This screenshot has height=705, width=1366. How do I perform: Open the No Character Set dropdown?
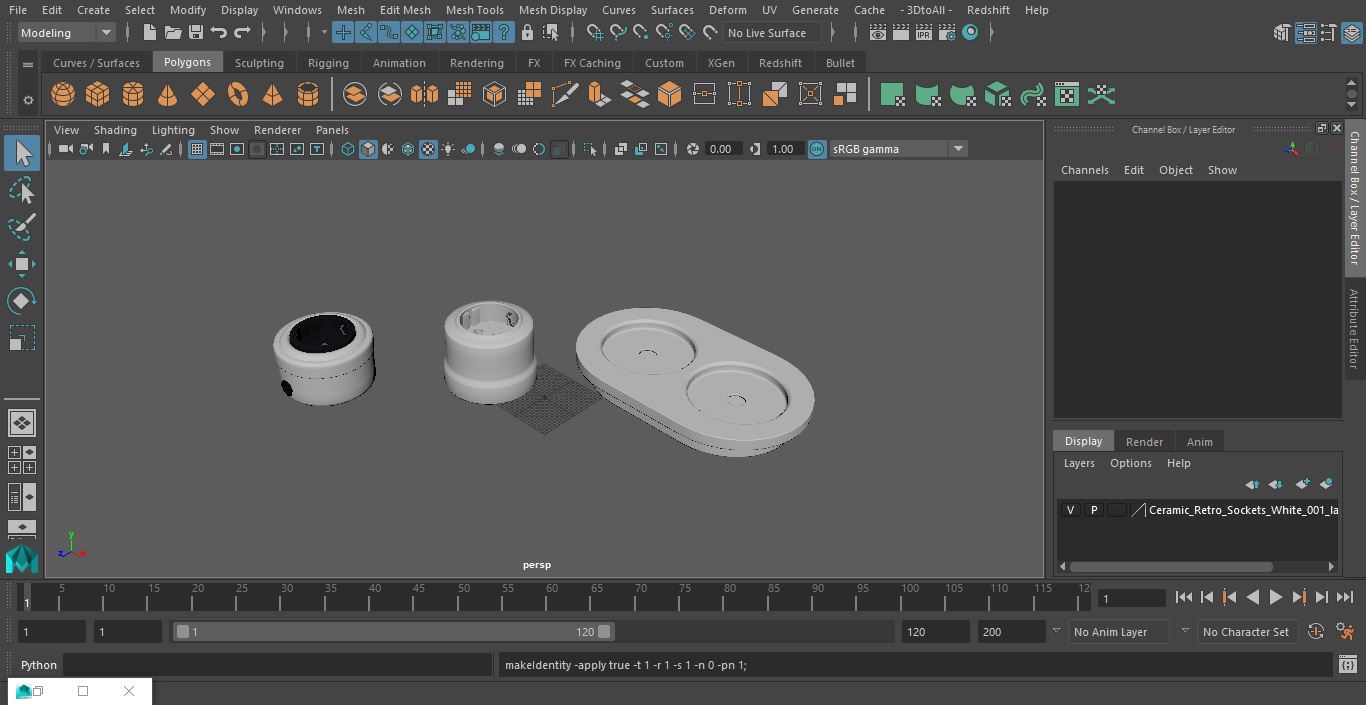tap(1246, 632)
